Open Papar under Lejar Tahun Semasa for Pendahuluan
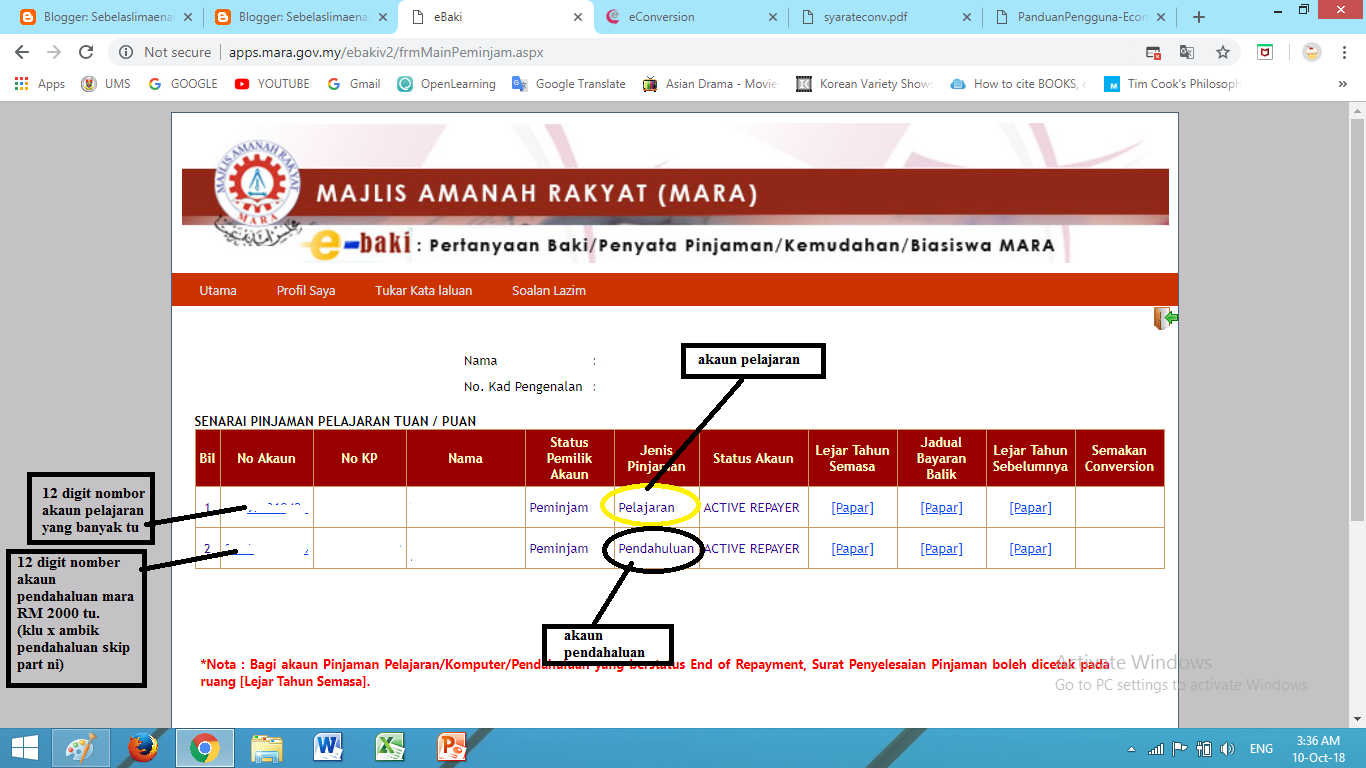1366x768 pixels. pyautogui.click(x=852, y=549)
